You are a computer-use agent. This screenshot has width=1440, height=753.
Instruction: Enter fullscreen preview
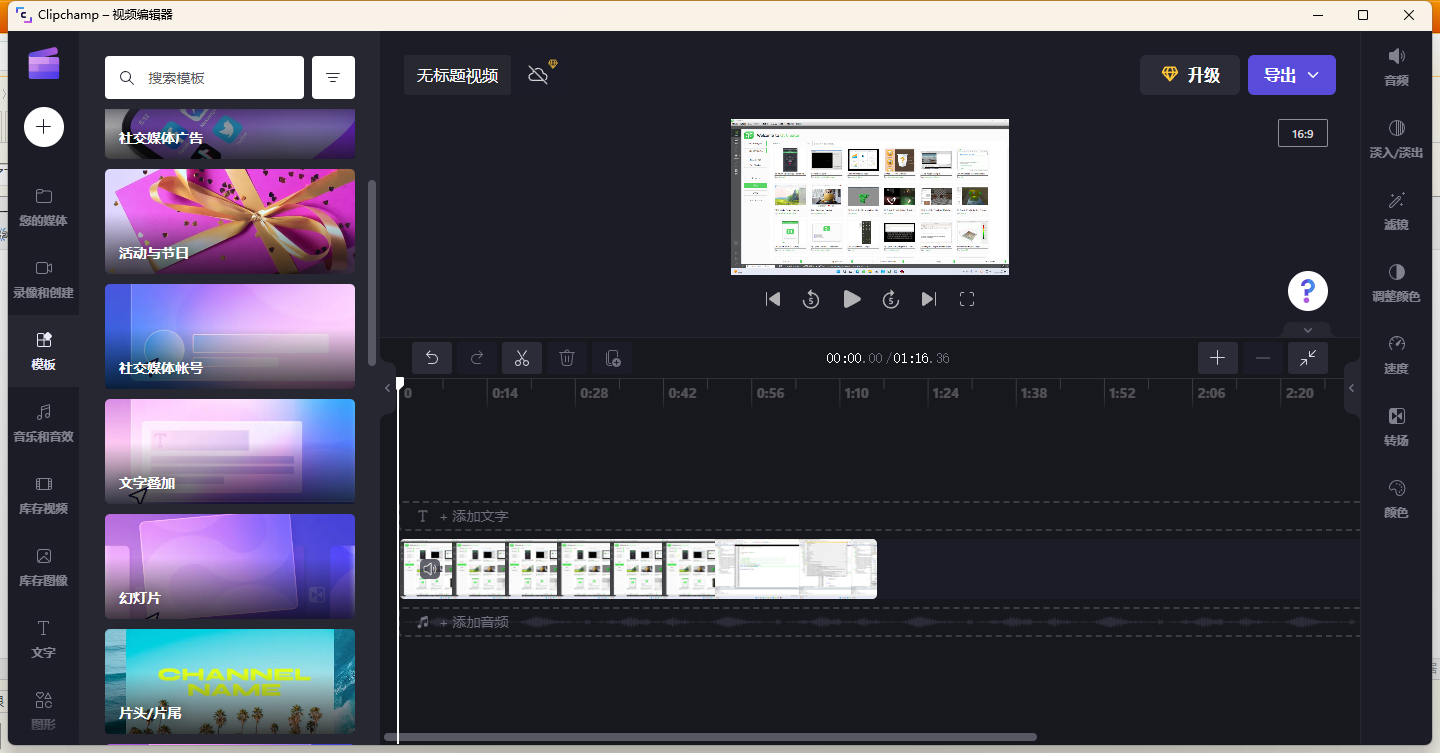(967, 299)
